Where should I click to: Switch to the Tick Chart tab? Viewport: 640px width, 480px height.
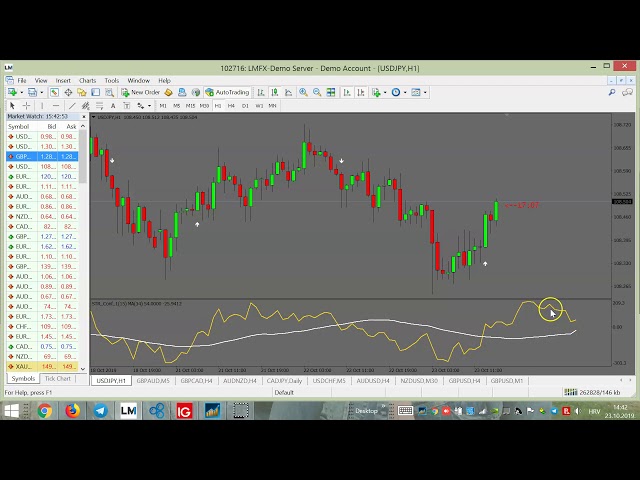coord(58,379)
